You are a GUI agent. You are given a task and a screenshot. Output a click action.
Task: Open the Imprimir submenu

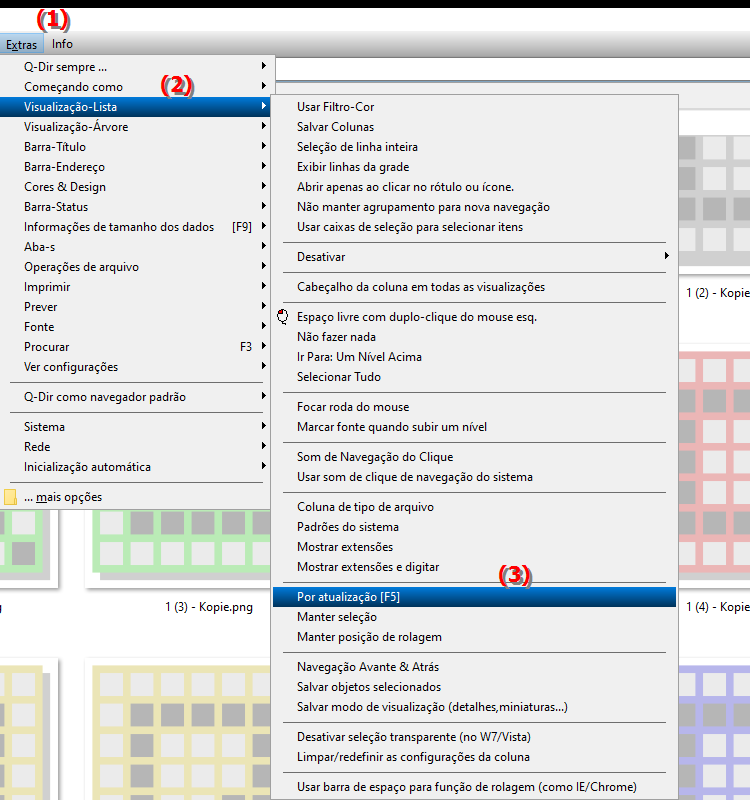(x=135, y=287)
